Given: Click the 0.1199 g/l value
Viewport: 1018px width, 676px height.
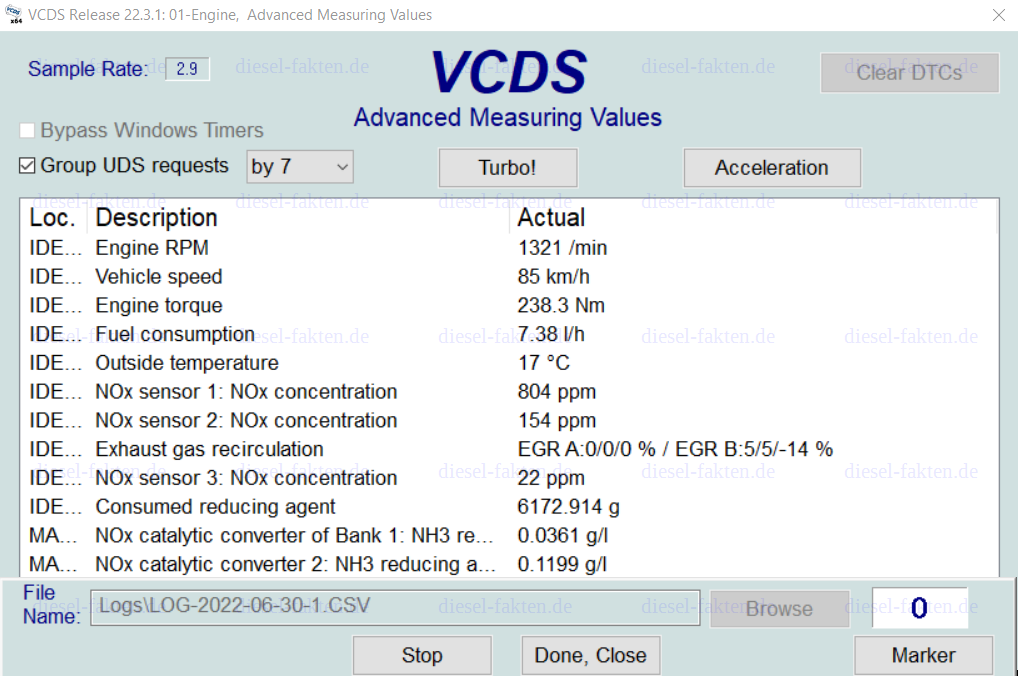Looking at the screenshot, I should point(562,564).
